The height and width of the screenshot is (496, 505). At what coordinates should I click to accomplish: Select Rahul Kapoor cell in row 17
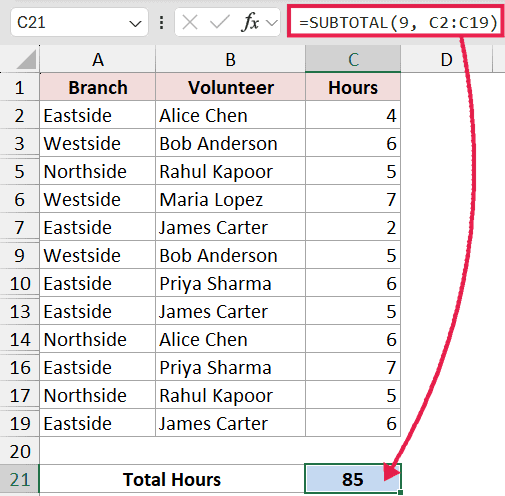230,396
